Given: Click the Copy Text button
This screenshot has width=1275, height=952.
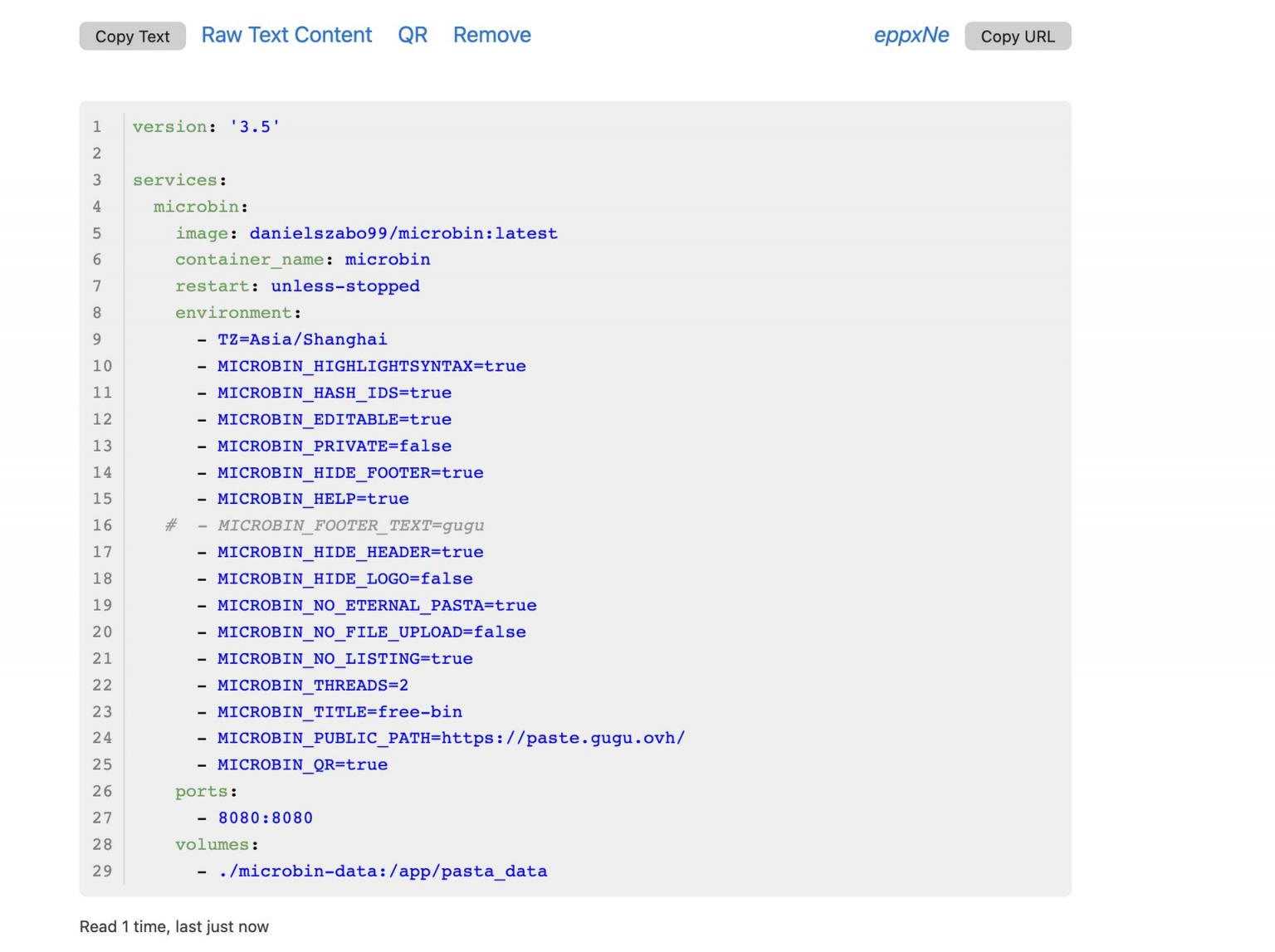Looking at the screenshot, I should coord(132,37).
